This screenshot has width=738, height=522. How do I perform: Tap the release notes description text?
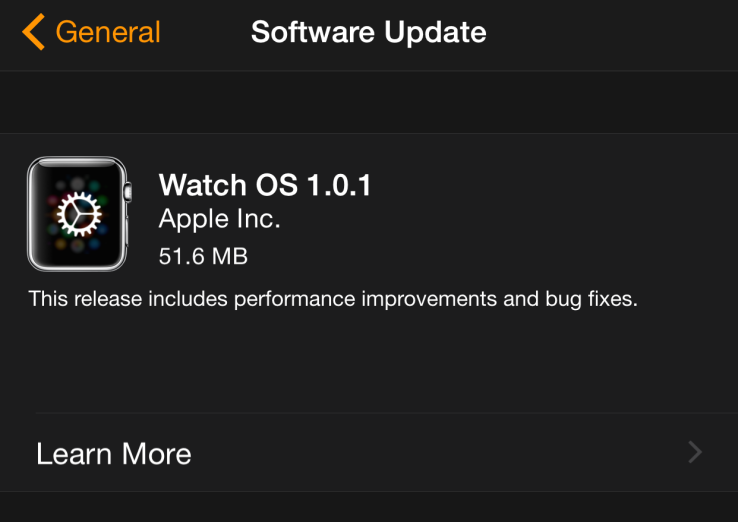tap(332, 299)
